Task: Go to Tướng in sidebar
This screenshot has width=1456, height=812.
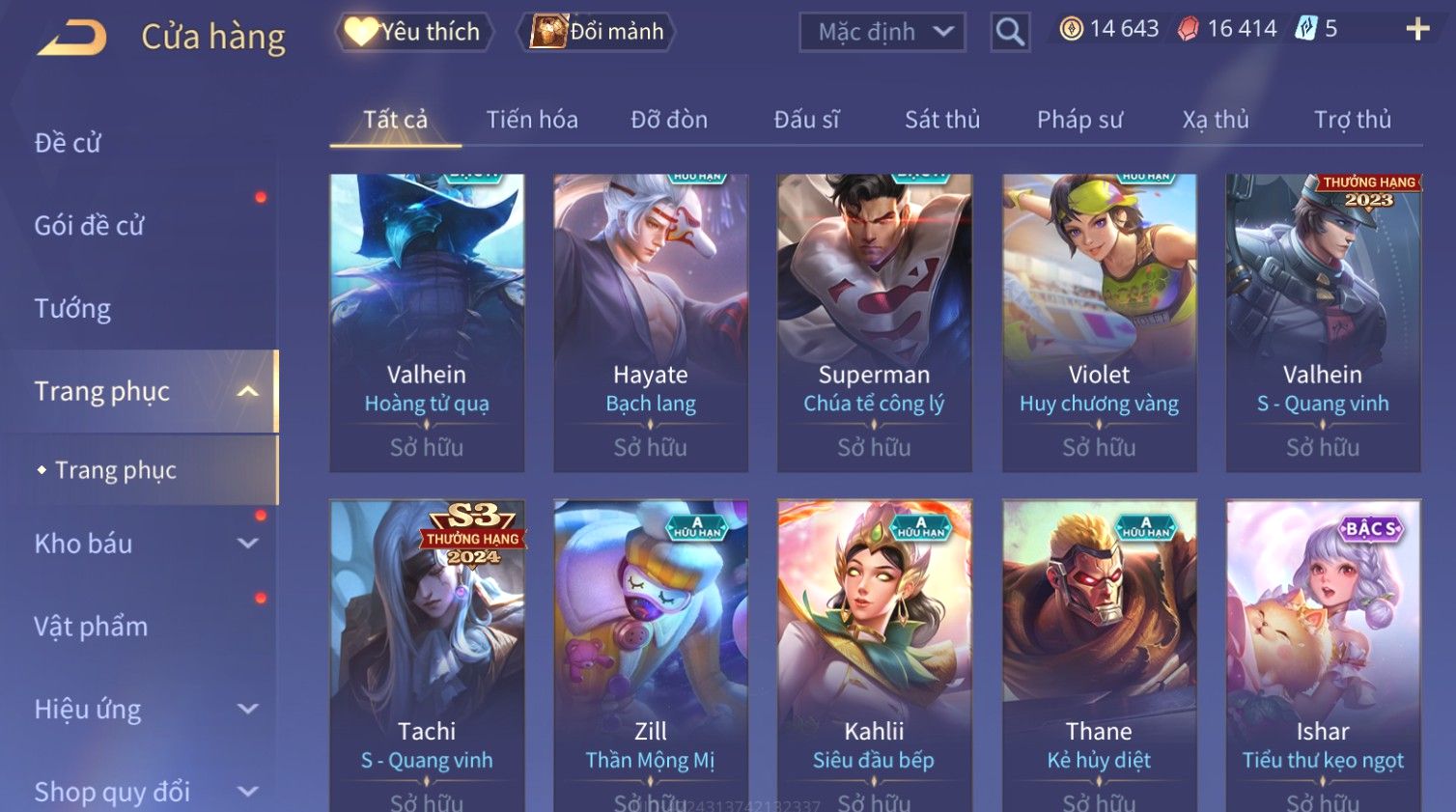Action: (72, 309)
